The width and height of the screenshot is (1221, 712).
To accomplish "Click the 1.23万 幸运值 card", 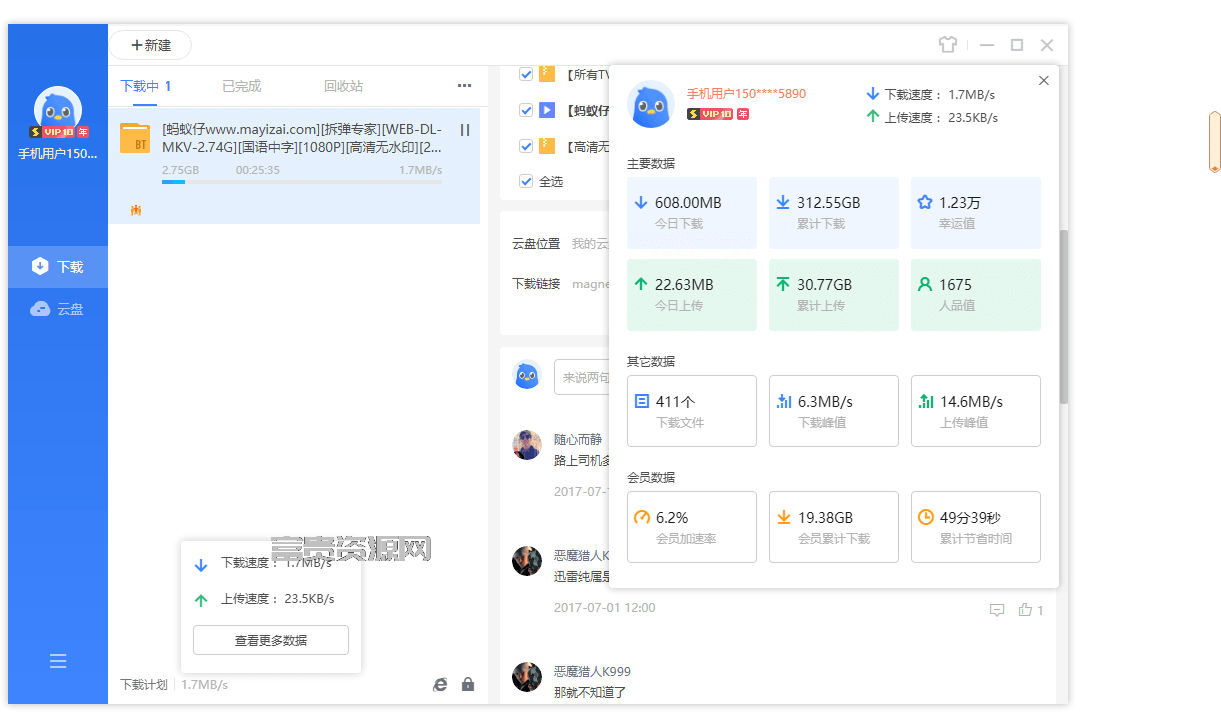I will pyautogui.click(x=976, y=213).
